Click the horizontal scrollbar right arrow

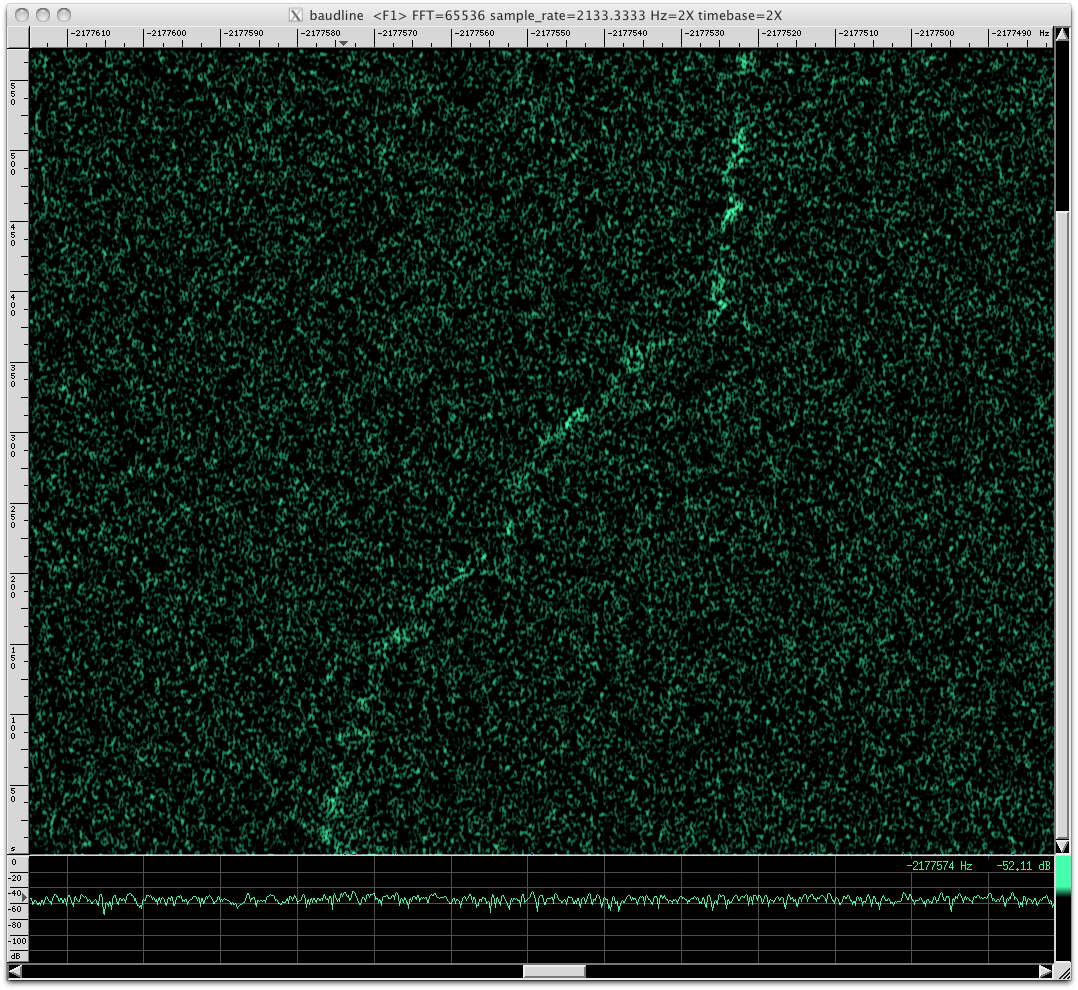tap(1046, 971)
